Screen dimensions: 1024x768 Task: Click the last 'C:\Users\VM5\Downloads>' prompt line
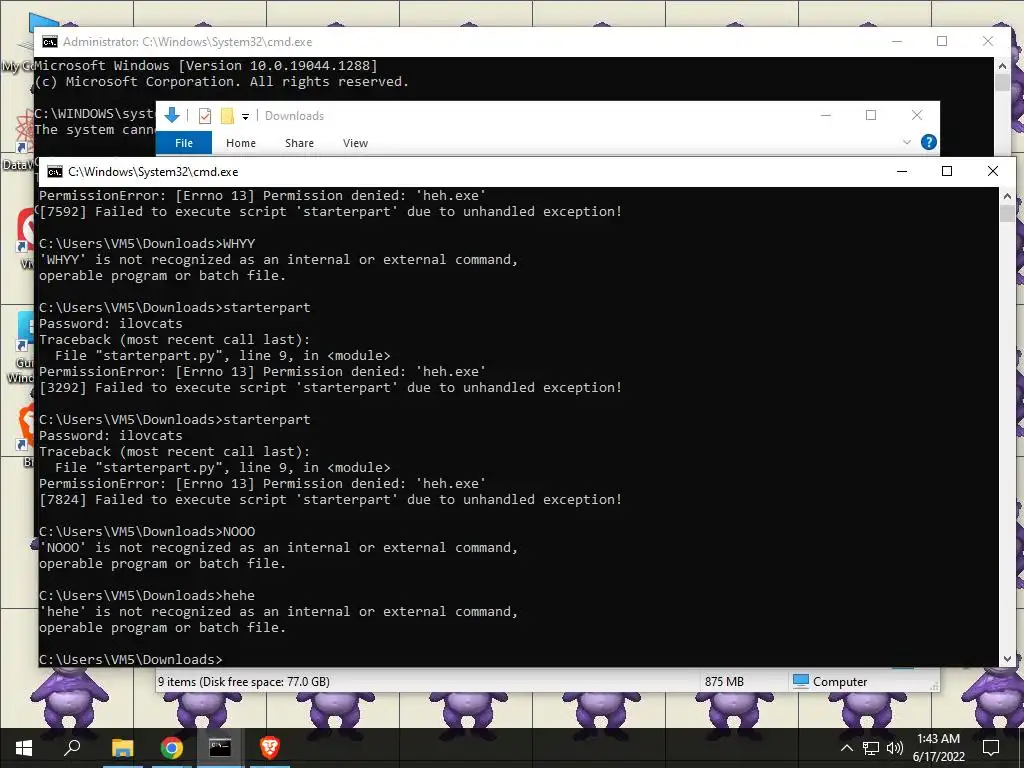coord(131,660)
